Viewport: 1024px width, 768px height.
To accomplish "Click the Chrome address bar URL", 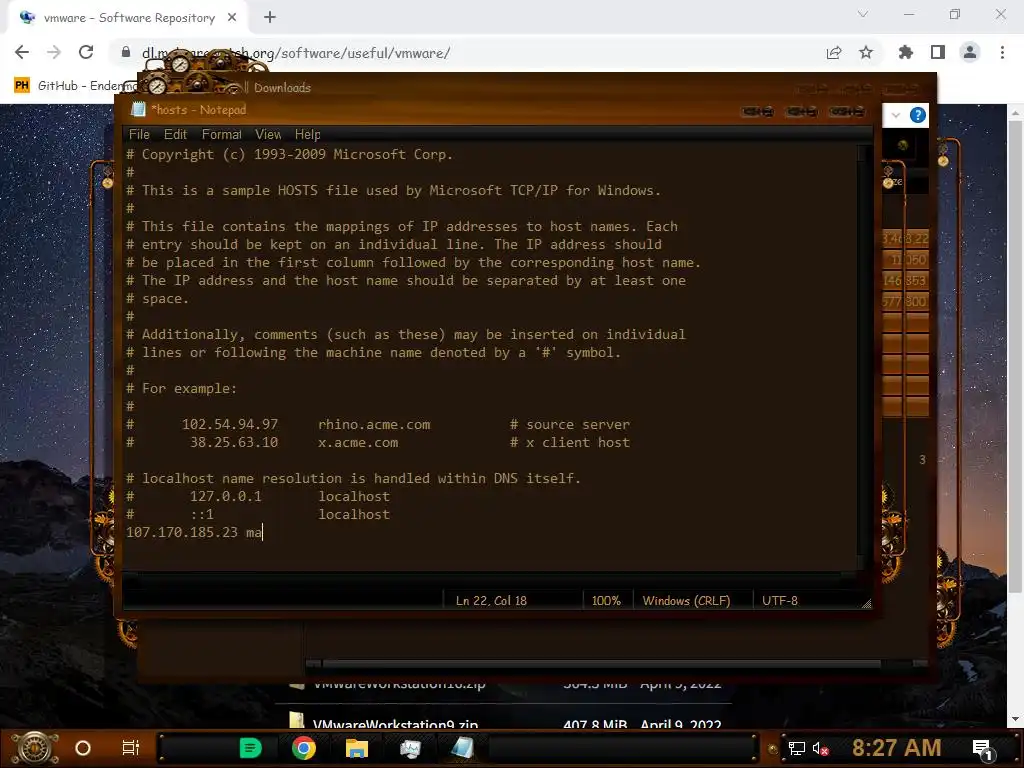I will click(296, 53).
